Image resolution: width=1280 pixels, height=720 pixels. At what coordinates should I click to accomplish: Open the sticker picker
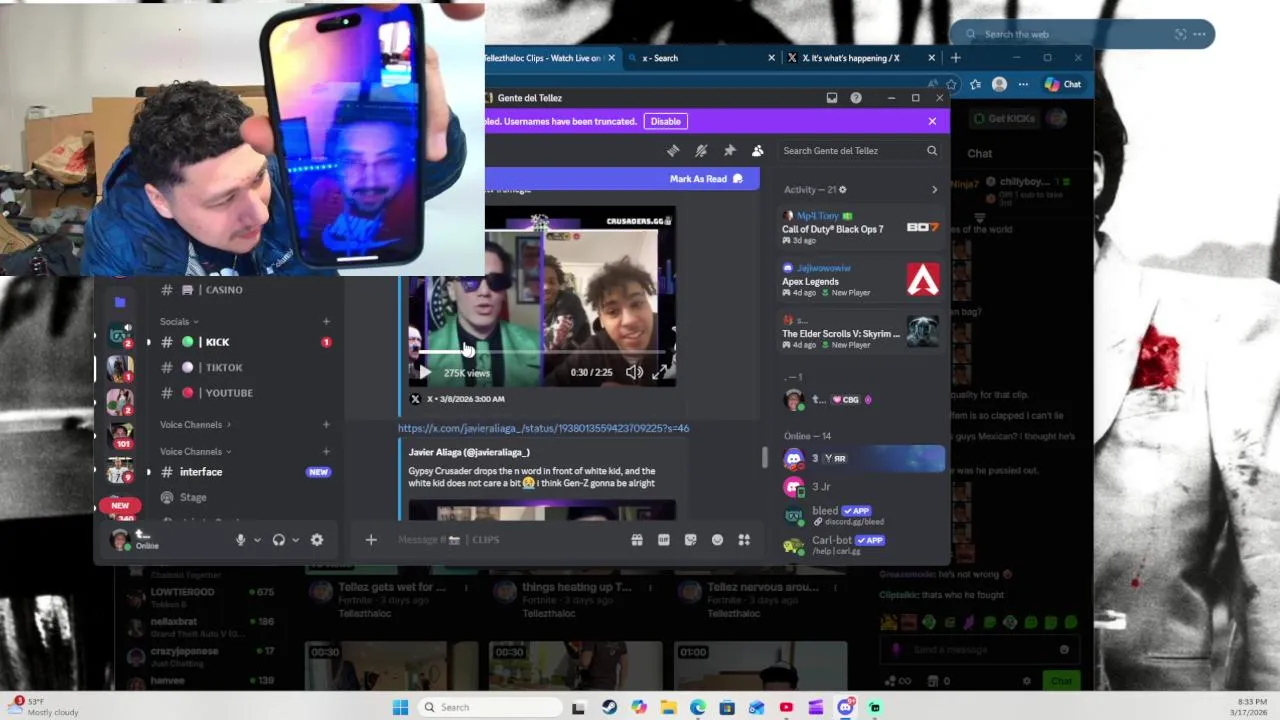point(690,540)
